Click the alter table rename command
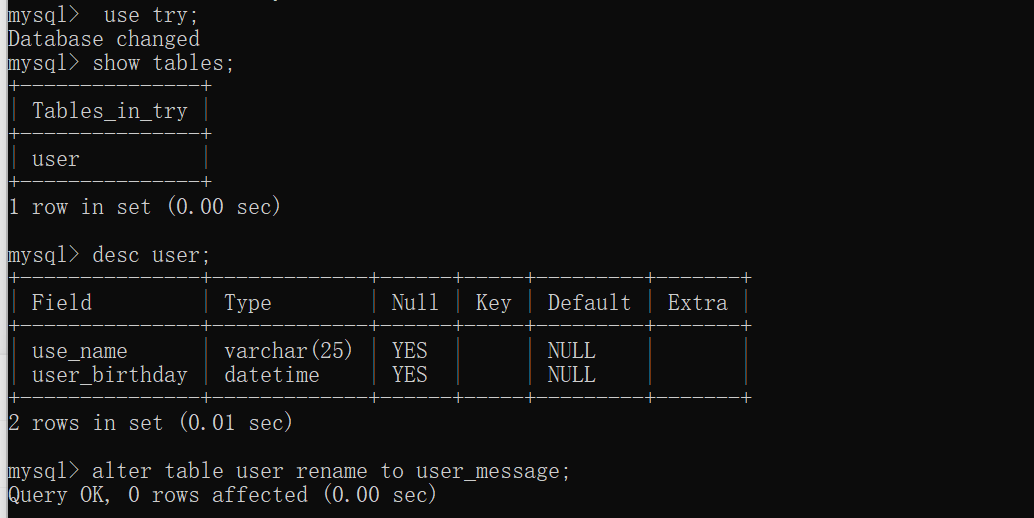The image size is (1034, 518). [331, 471]
